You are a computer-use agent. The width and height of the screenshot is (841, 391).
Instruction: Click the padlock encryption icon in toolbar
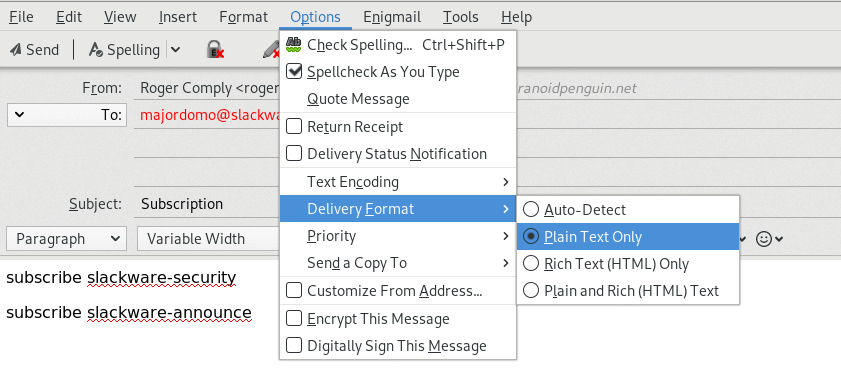pyautogui.click(x=215, y=50)
